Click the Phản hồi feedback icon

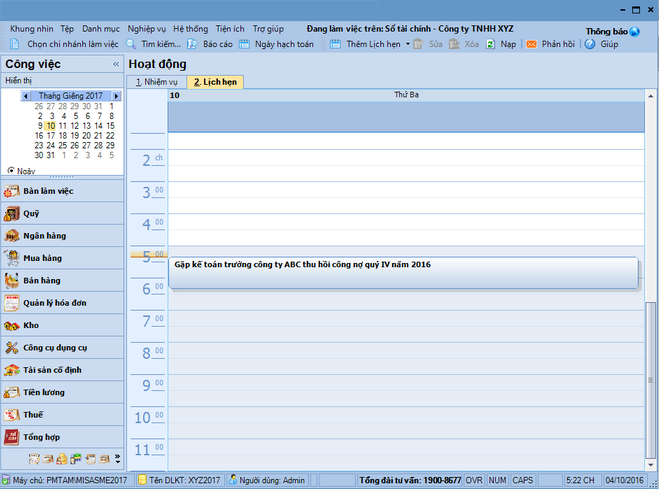pos(531,45)
